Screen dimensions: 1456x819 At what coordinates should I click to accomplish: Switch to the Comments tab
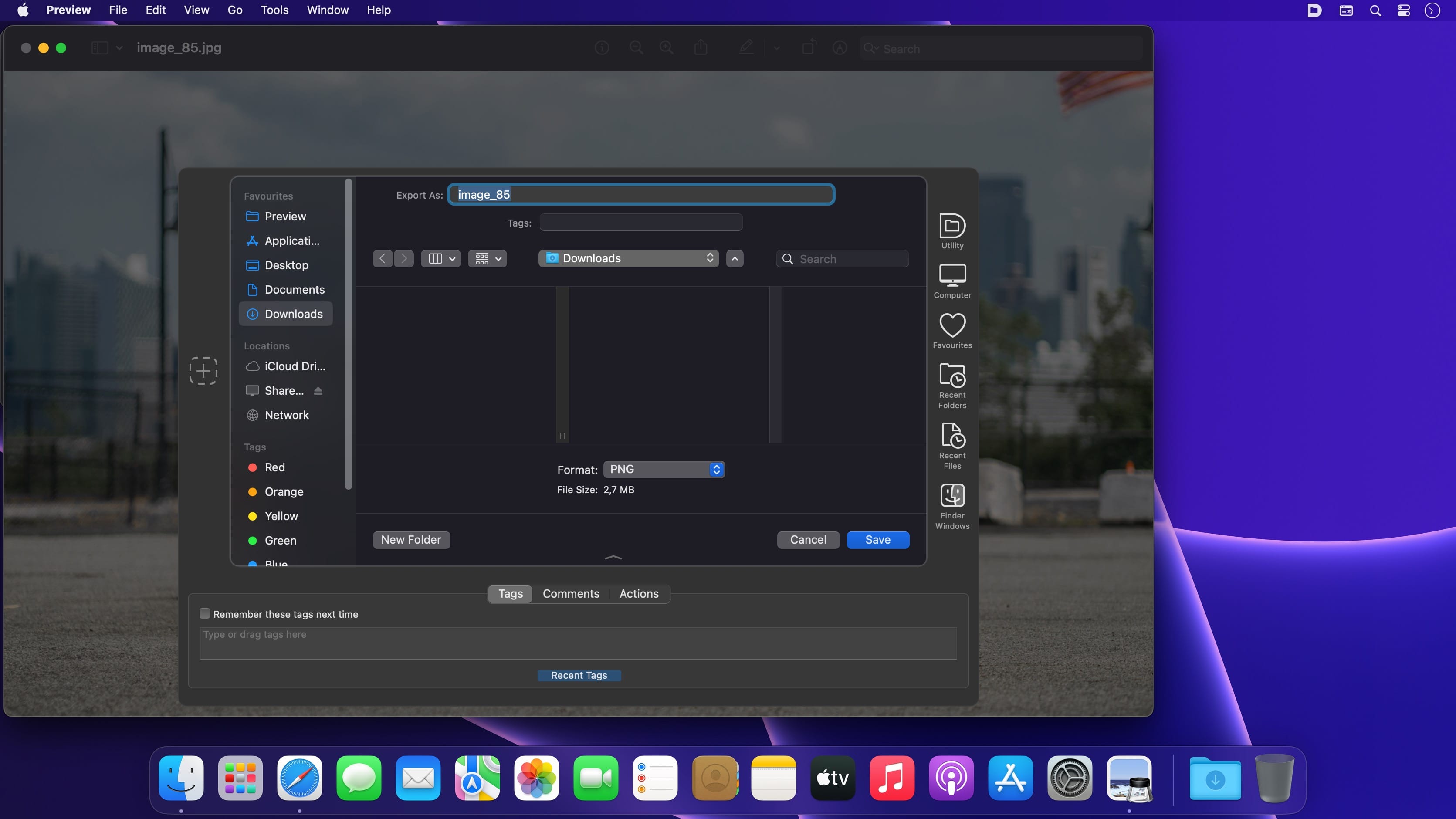click(x=570, y=593)
